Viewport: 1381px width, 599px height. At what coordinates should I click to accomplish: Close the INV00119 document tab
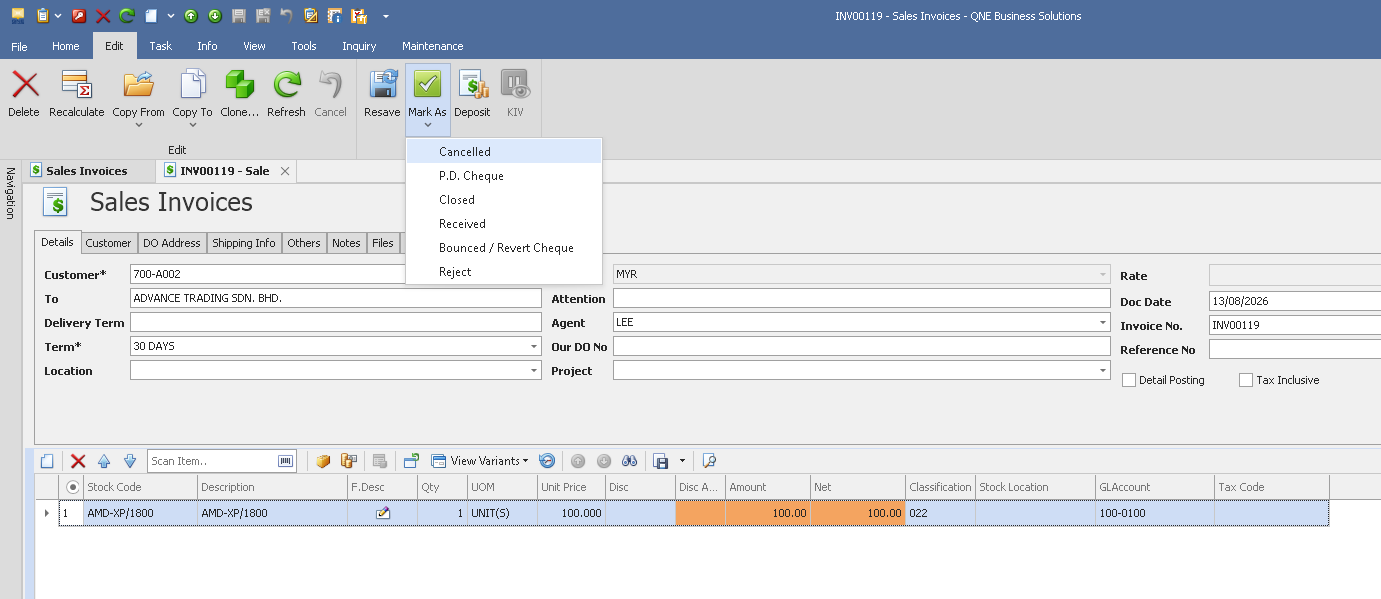tap(285, 171)
